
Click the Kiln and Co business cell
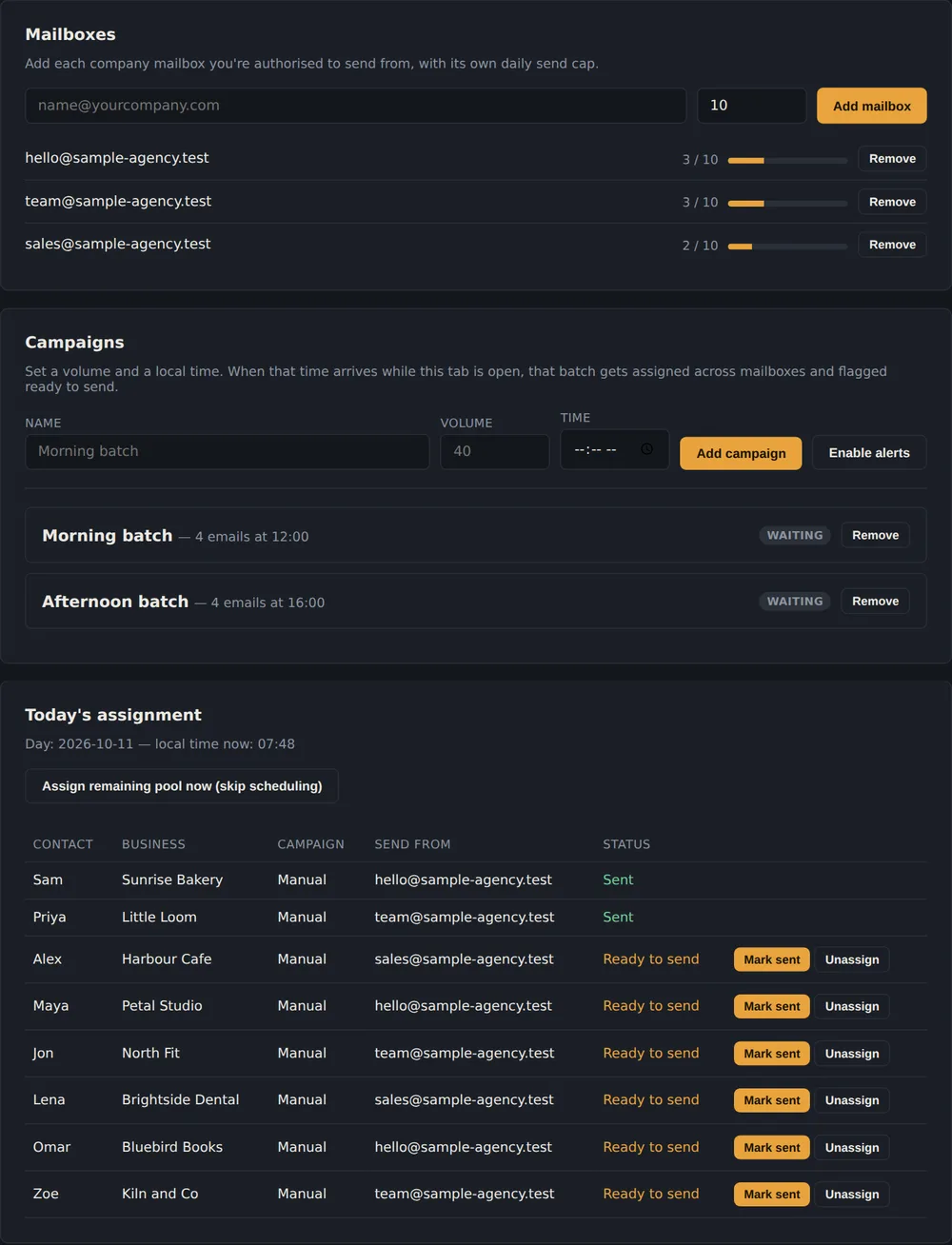(160, 1194)
